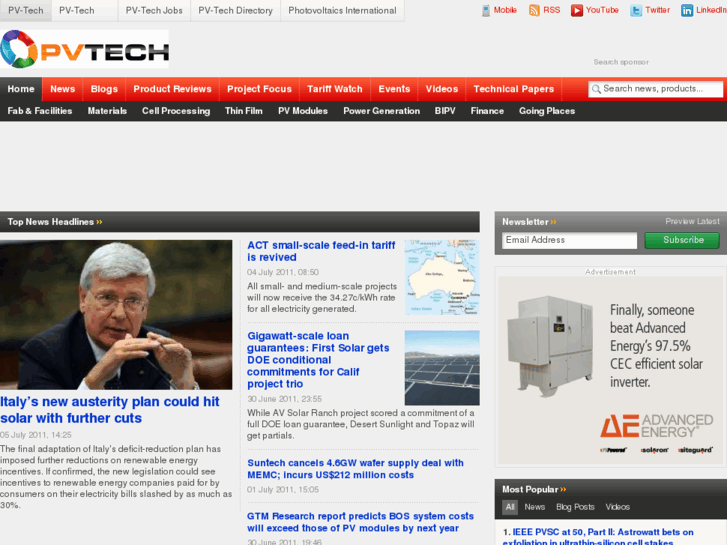Screen dimensions: 727x545
Task: Click the date 04 July 2011, 08:50
Action: 283,272
